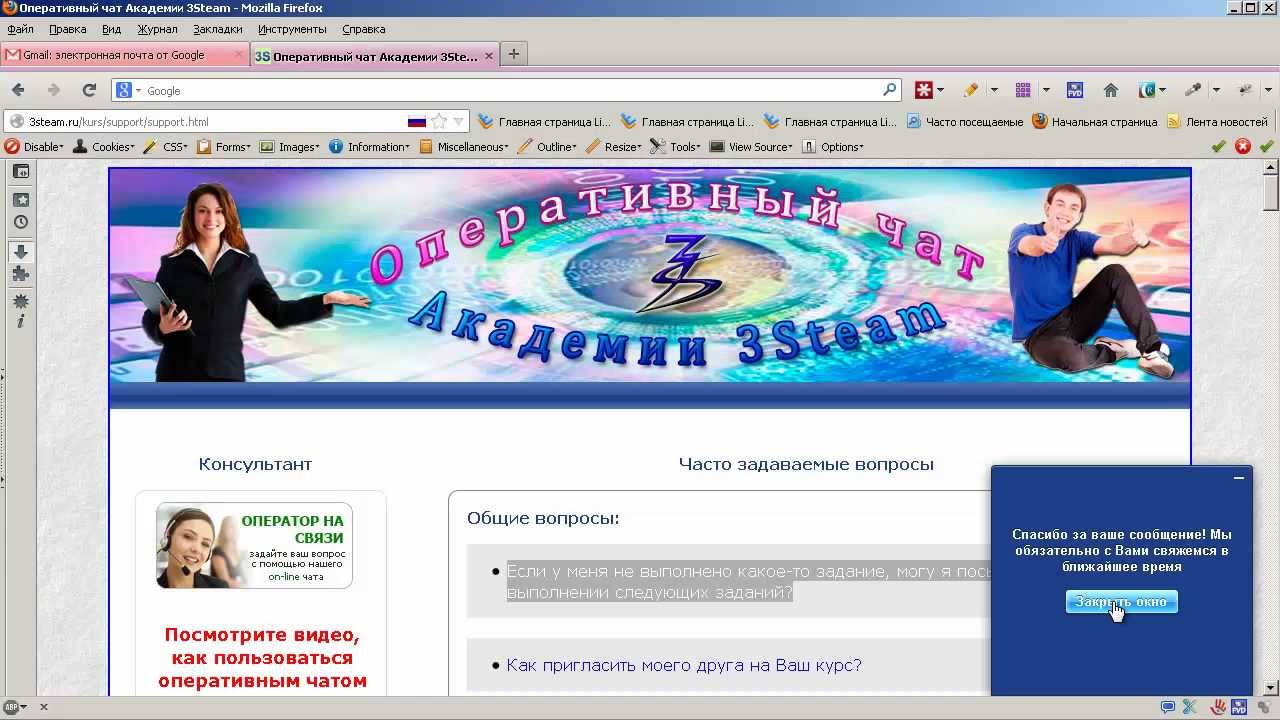Open the Вид menu
Viewport: 1280px width, 720px height.
coord(111,30)
